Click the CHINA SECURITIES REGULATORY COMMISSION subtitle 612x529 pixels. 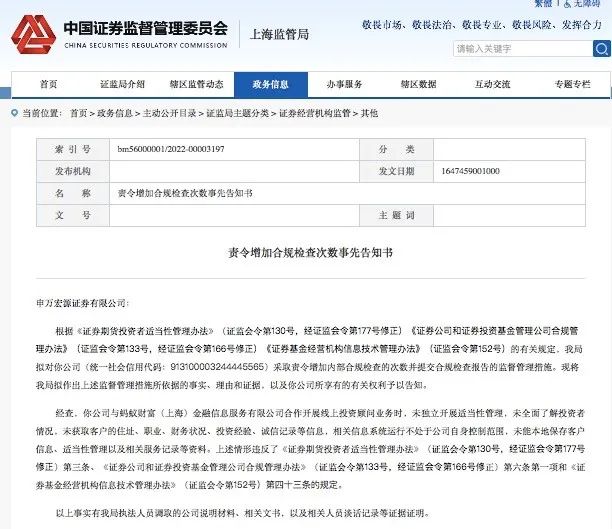click(146, 45)
